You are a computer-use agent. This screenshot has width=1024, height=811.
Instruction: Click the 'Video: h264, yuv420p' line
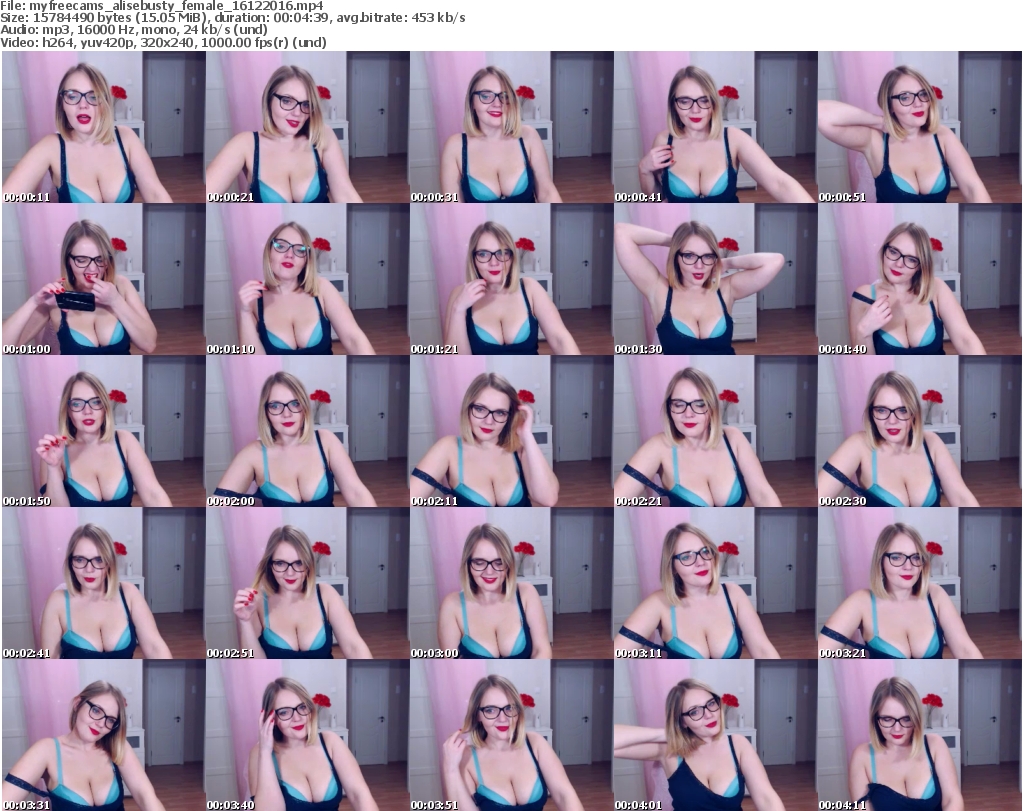coord(163,42)
